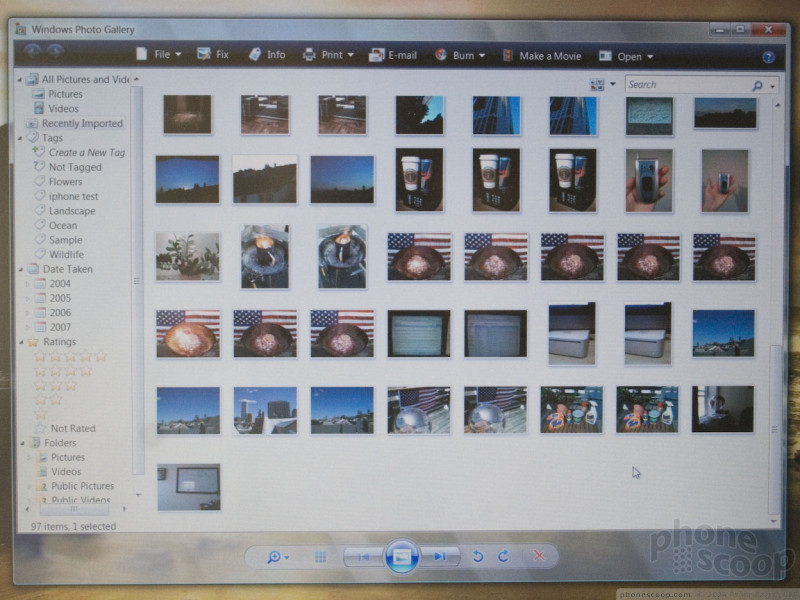Select the 2005 date folder
800x600 pixels.
(60, 298)
